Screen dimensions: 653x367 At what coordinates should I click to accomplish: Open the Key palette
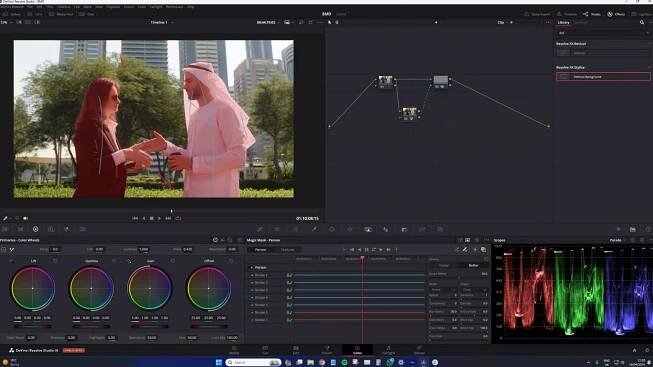[404, 229]
